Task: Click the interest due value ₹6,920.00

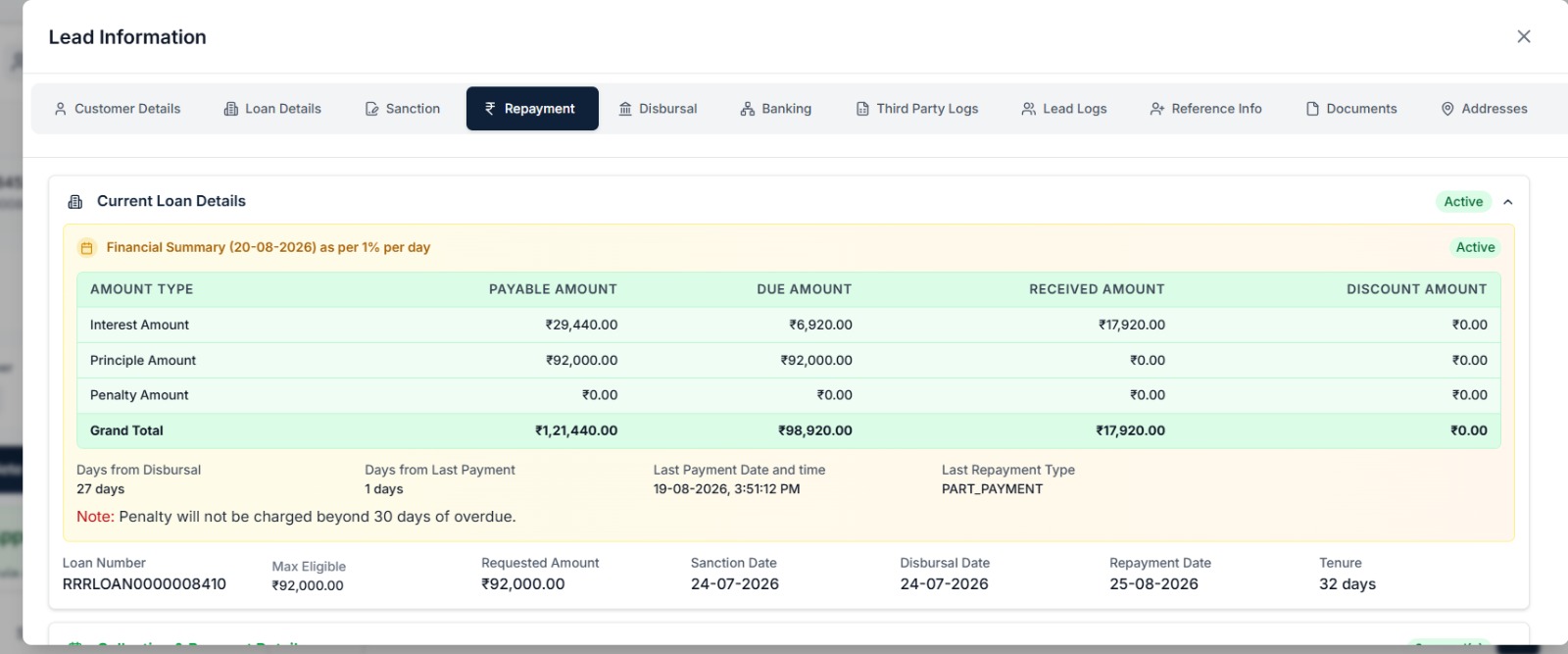Action: click(820, 326)
